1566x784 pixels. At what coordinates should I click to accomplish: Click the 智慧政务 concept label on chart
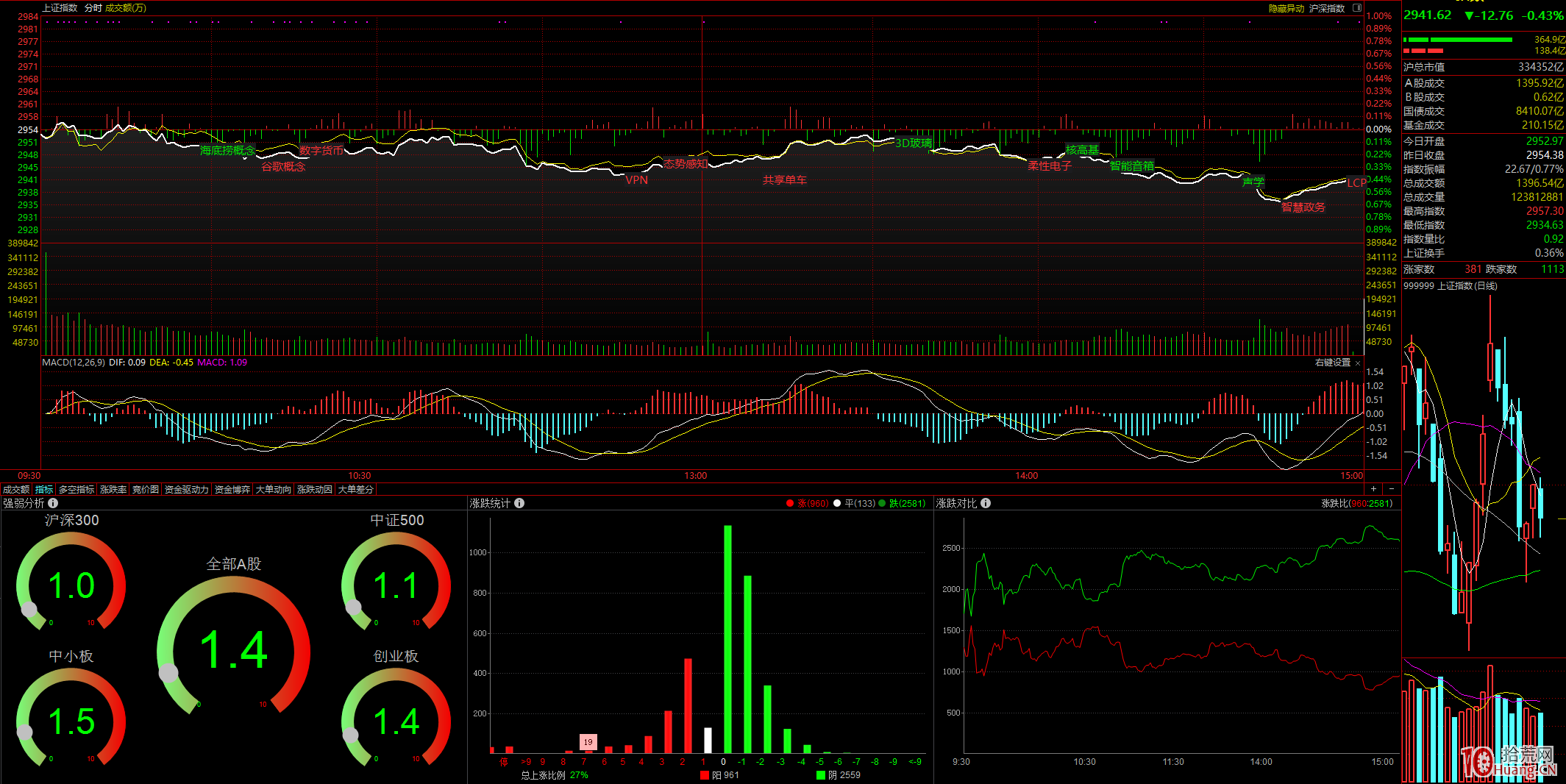[x=1303, y=207]
